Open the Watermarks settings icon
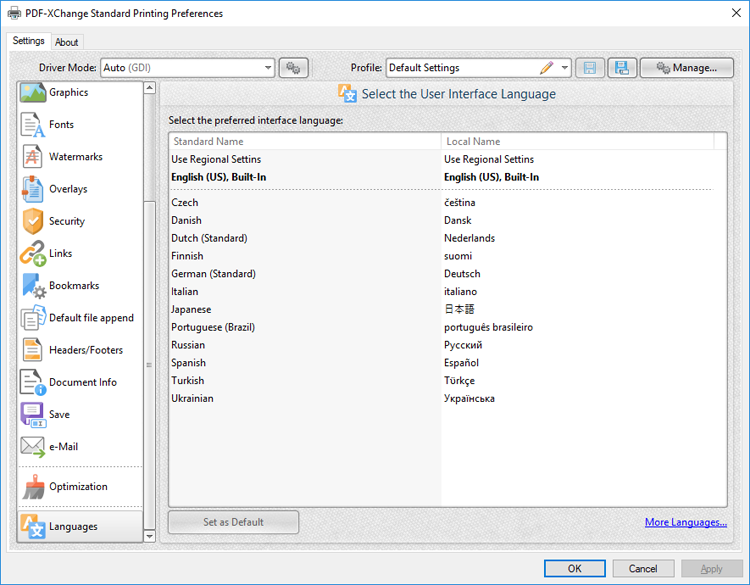Screen dimensions: 750x585 (33, 157)
